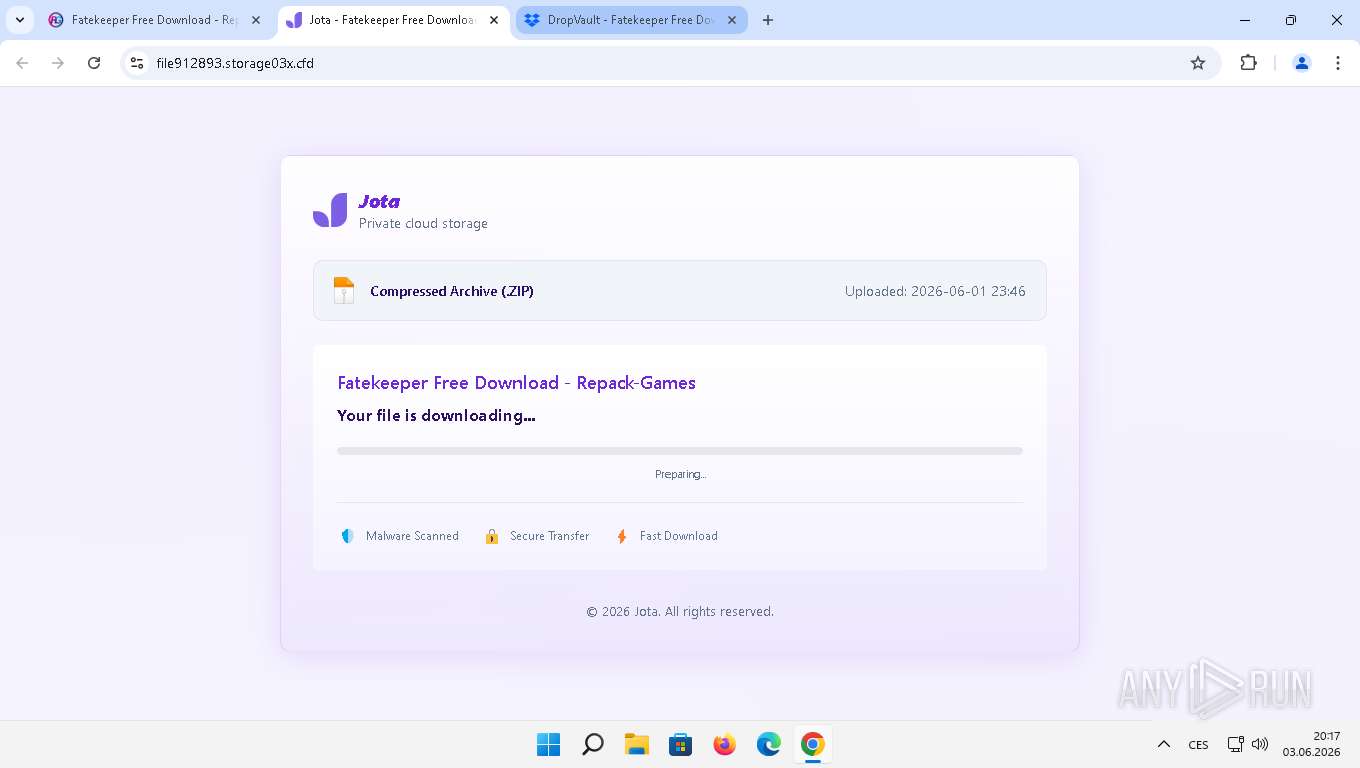Viewport: 1360px width, 768px height.
Task: Click the Chrome taskbar icon
Action: click(x=812, y=744)
